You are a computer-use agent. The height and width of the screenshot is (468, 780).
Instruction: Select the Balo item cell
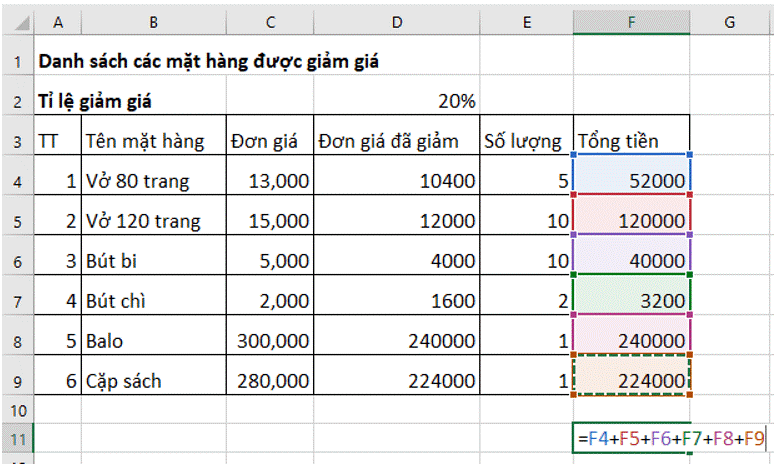pyautogui.click(x=154, y=341)
